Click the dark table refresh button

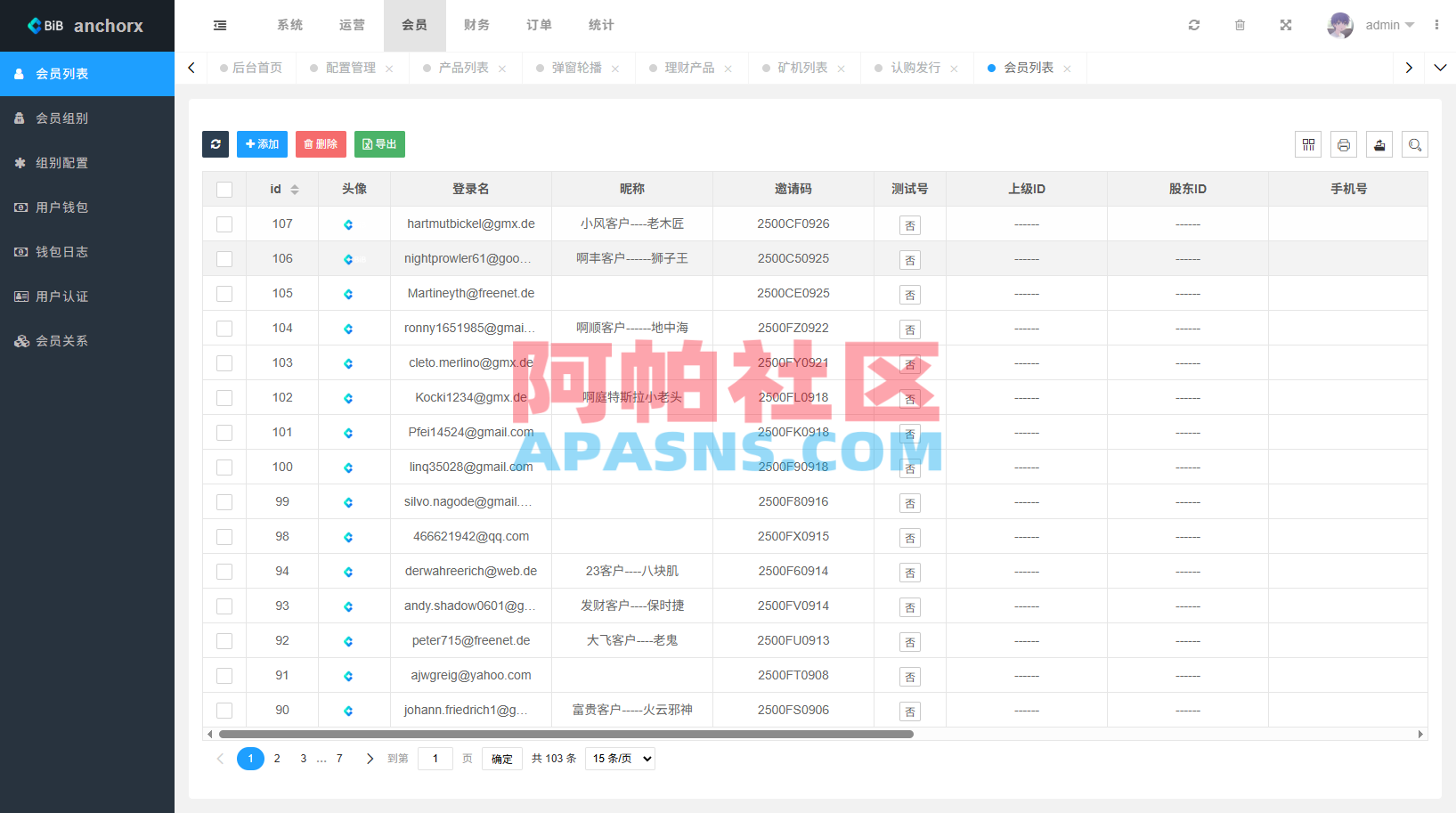[x=216, y=144]
